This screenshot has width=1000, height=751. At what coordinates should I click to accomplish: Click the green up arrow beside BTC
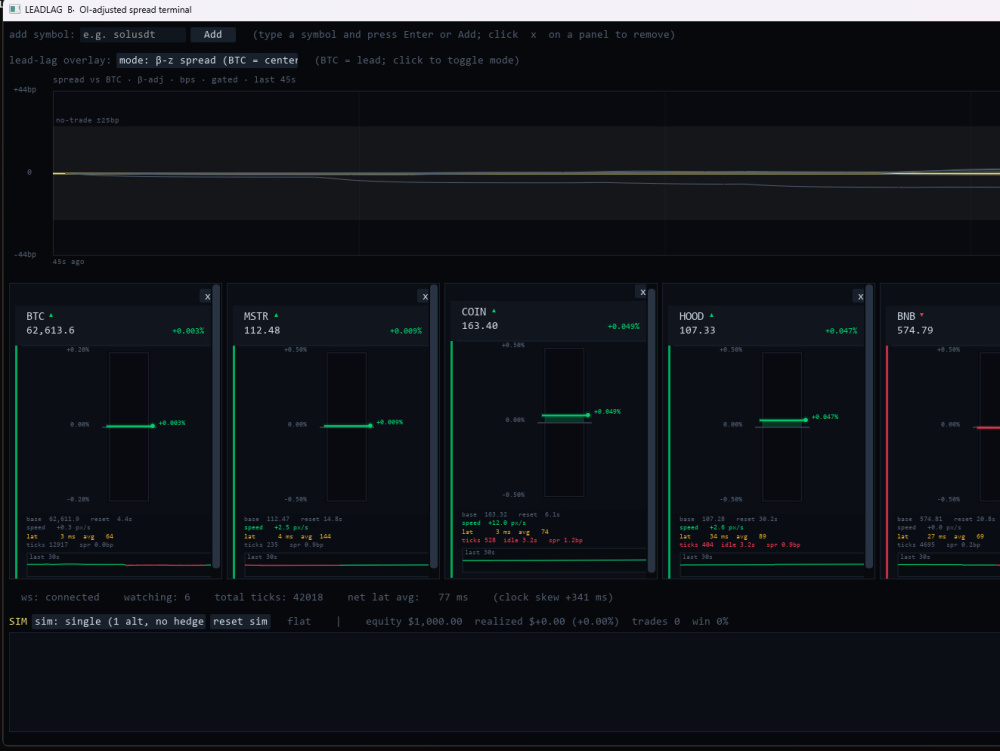(x=51, y=315)
